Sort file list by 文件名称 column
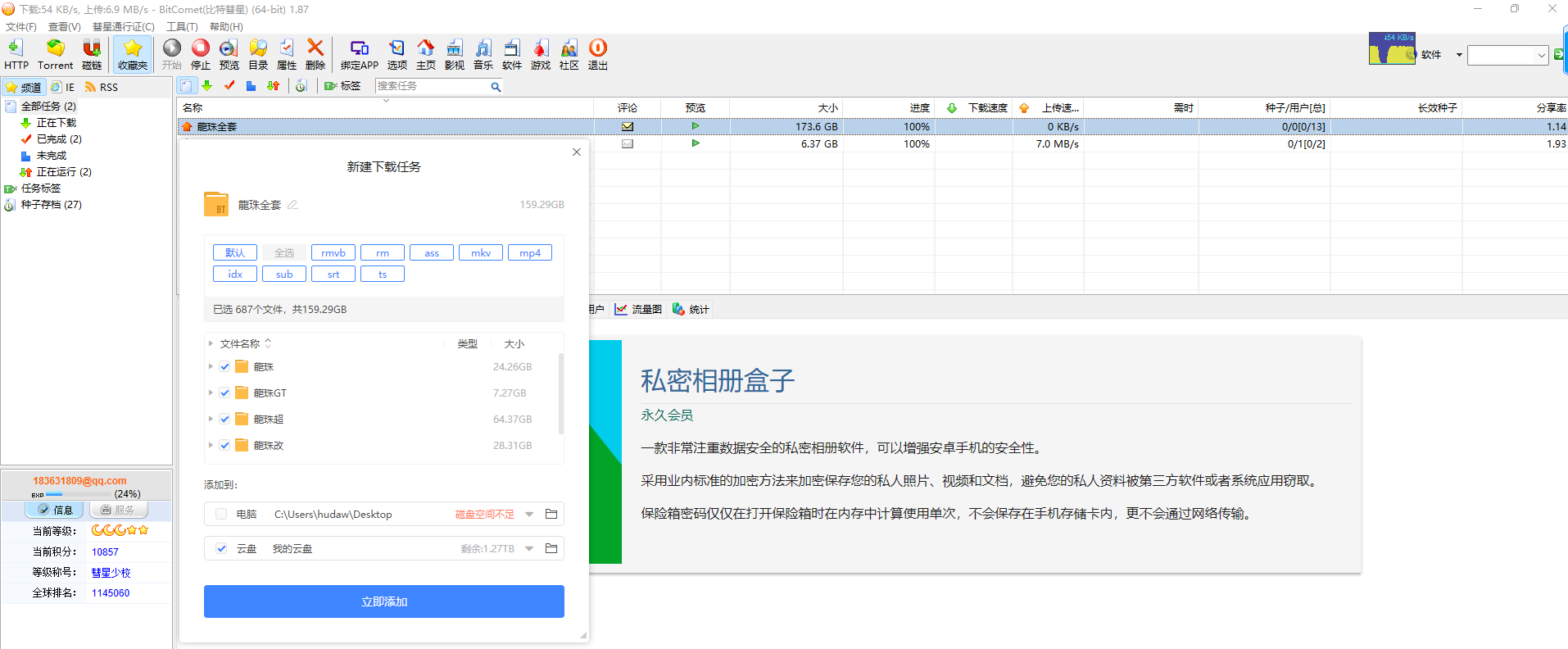The image size is (1568, 649). (x=245, y=343)
